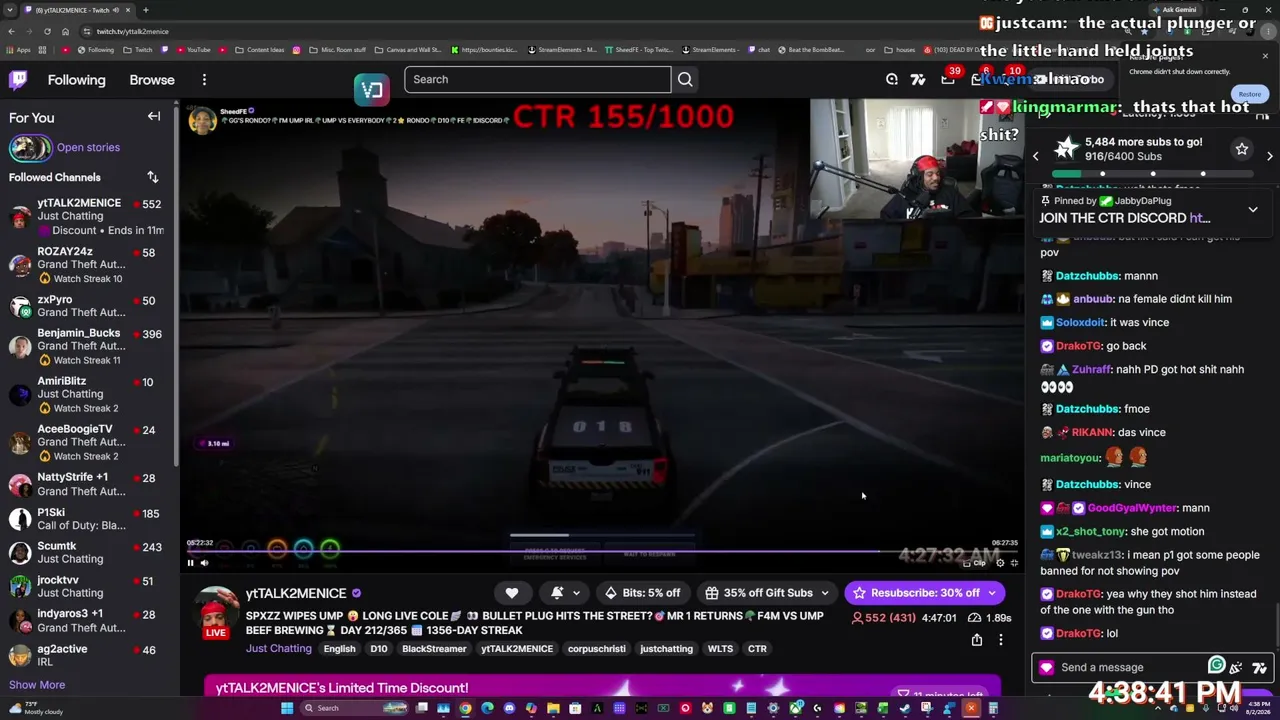The width and height of the screenshot is (1280, 720).
Task: Go back in browser history
Action: [x=12, y=31]
